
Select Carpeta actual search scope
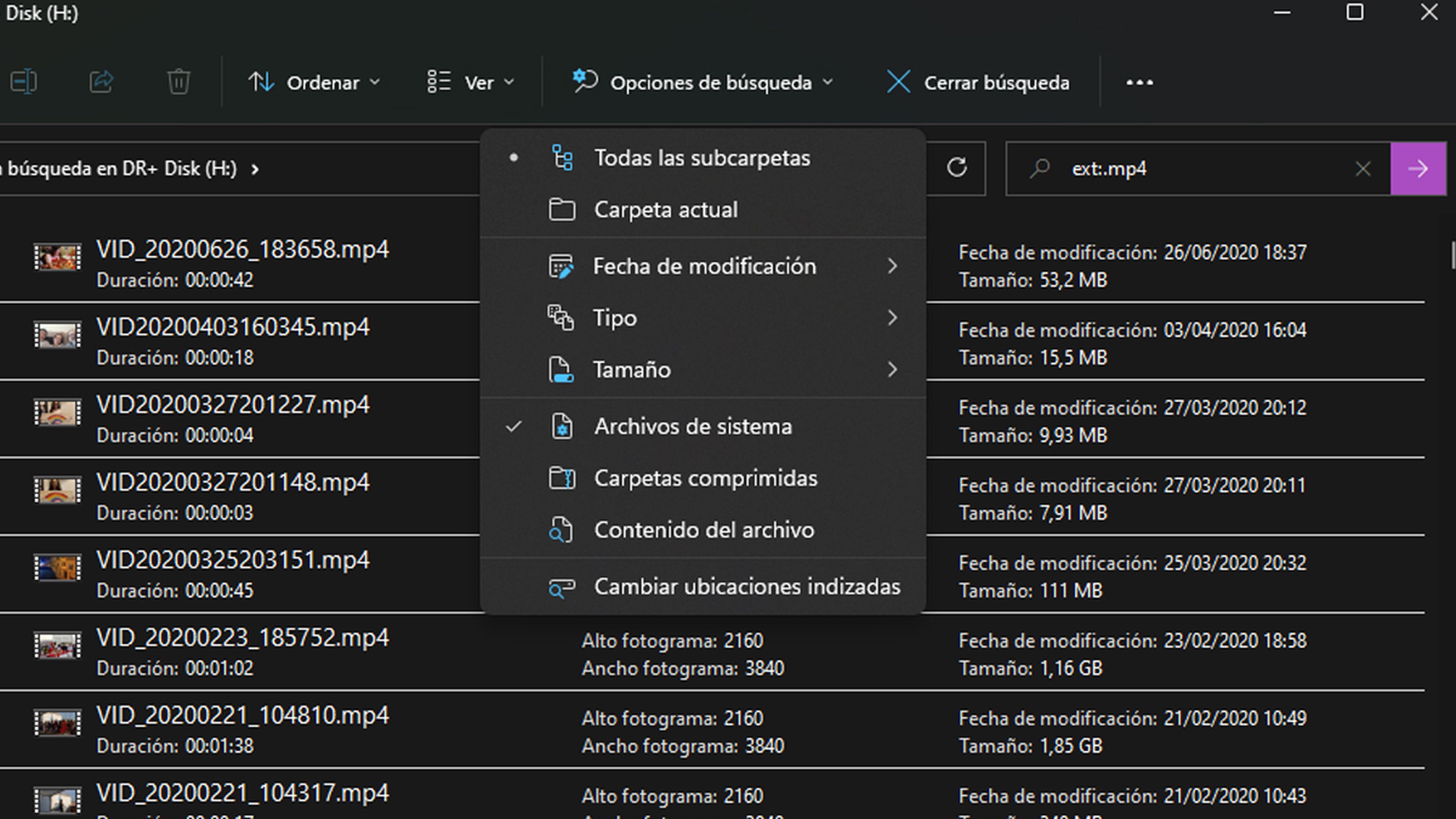click(665, 210)
